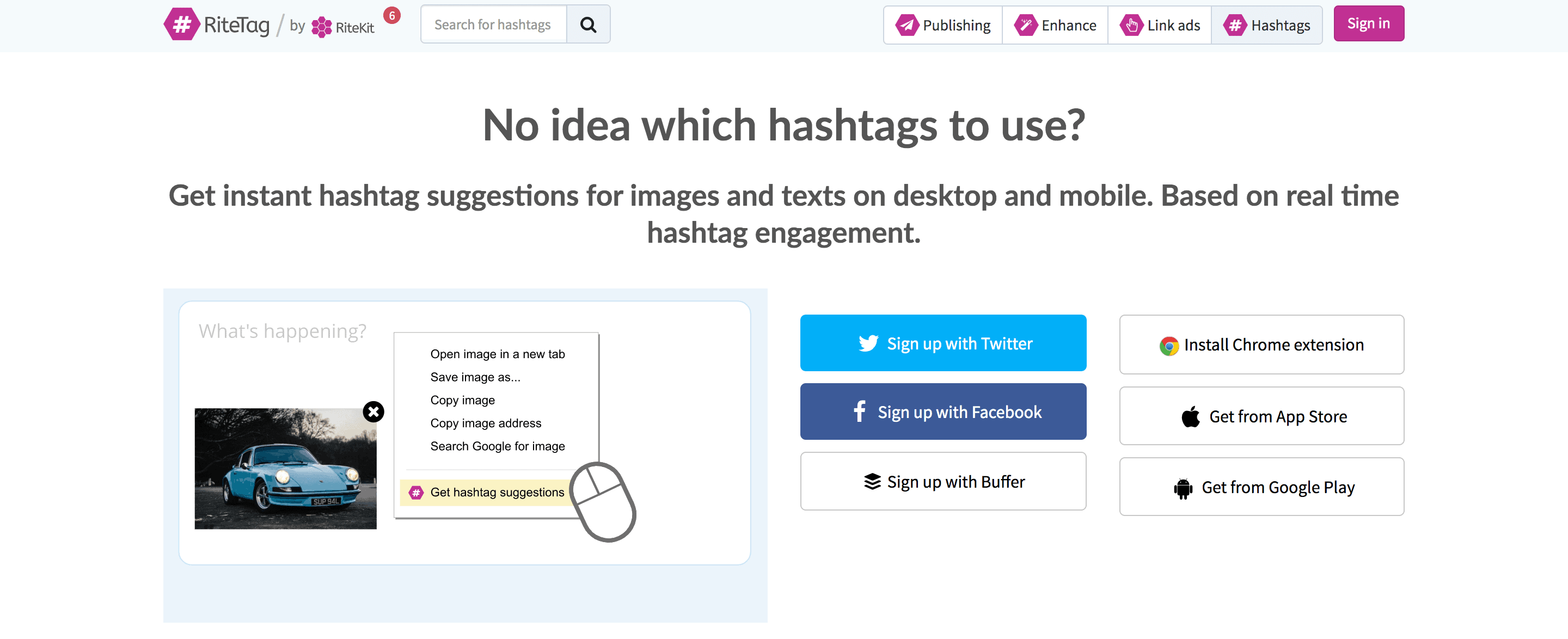Click Sign up with Buffer

point(943,481)
